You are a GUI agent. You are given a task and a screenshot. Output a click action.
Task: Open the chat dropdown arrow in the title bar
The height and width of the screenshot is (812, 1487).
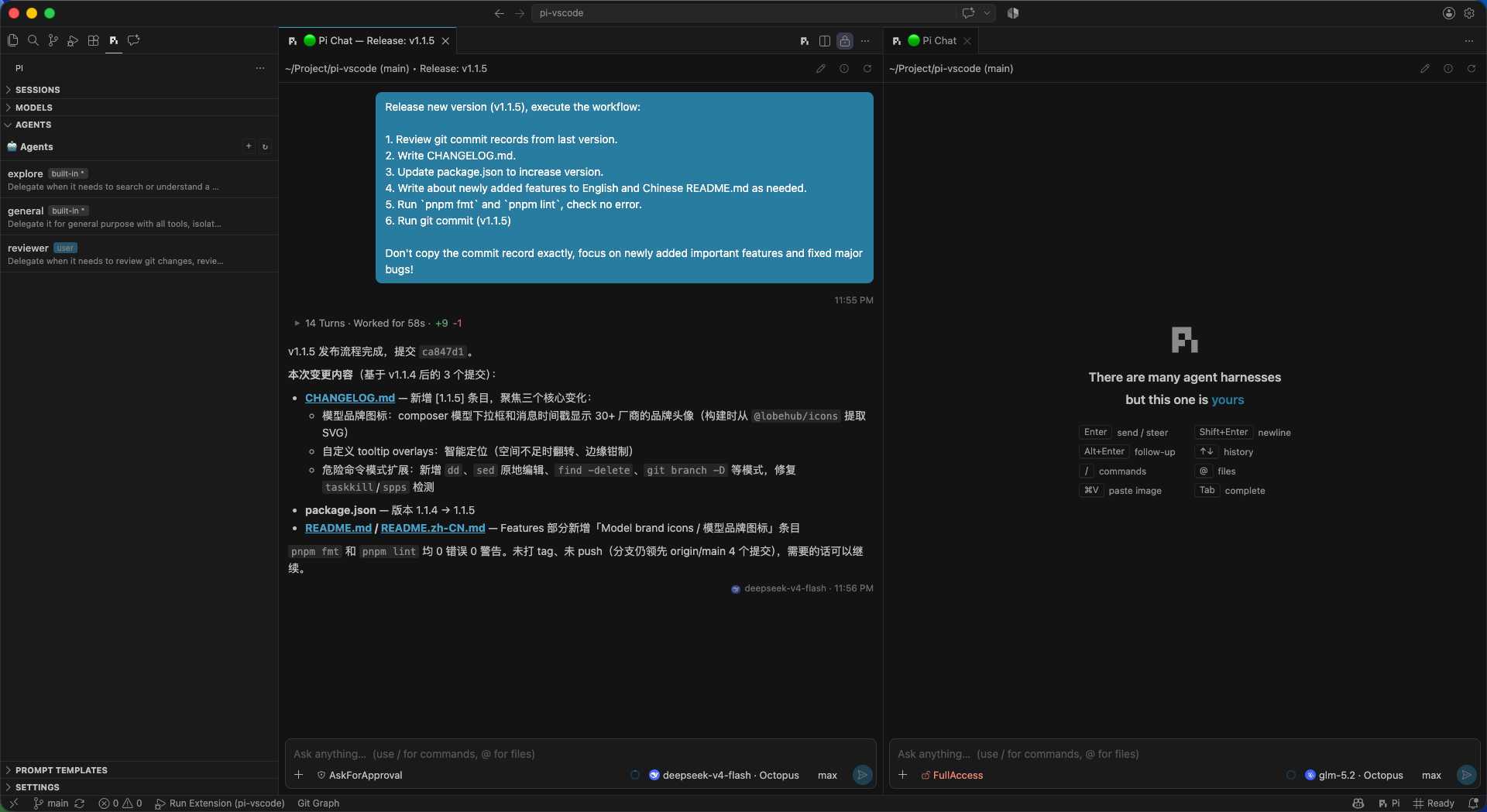(987, 13)
